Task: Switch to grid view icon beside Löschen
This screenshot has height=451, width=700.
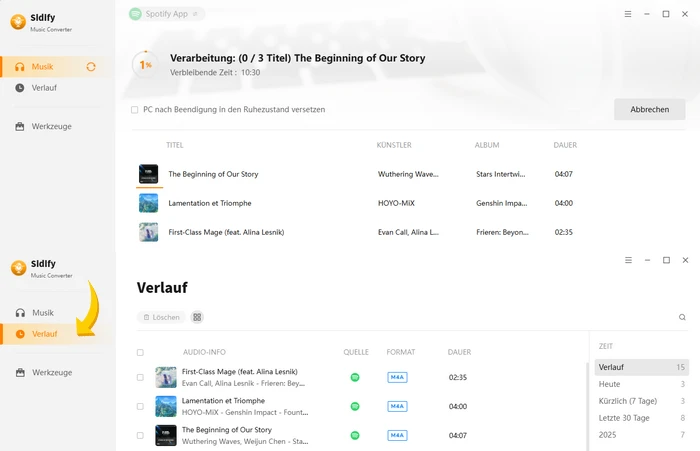Action: pyautogui.click(x=197, y=317)
